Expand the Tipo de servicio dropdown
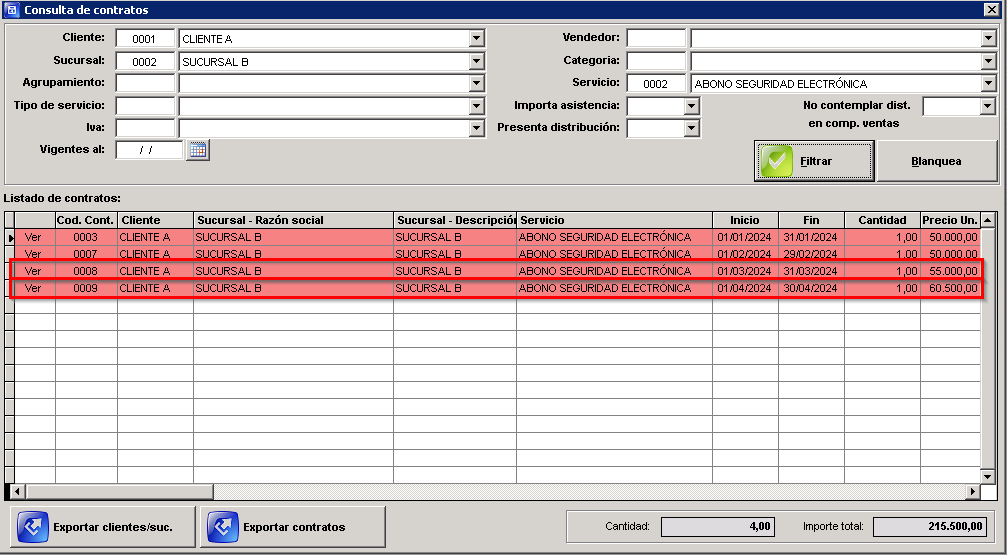1007x555 pixels. (x=476, y=106)
